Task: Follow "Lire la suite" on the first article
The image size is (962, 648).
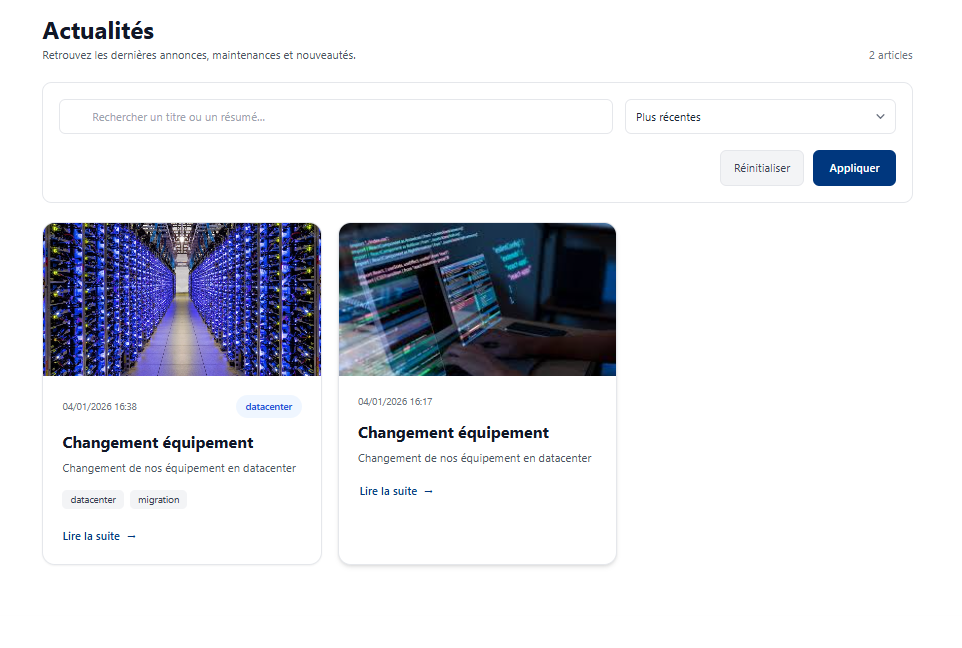Action: pyautogui.click(x=91, y=537)
